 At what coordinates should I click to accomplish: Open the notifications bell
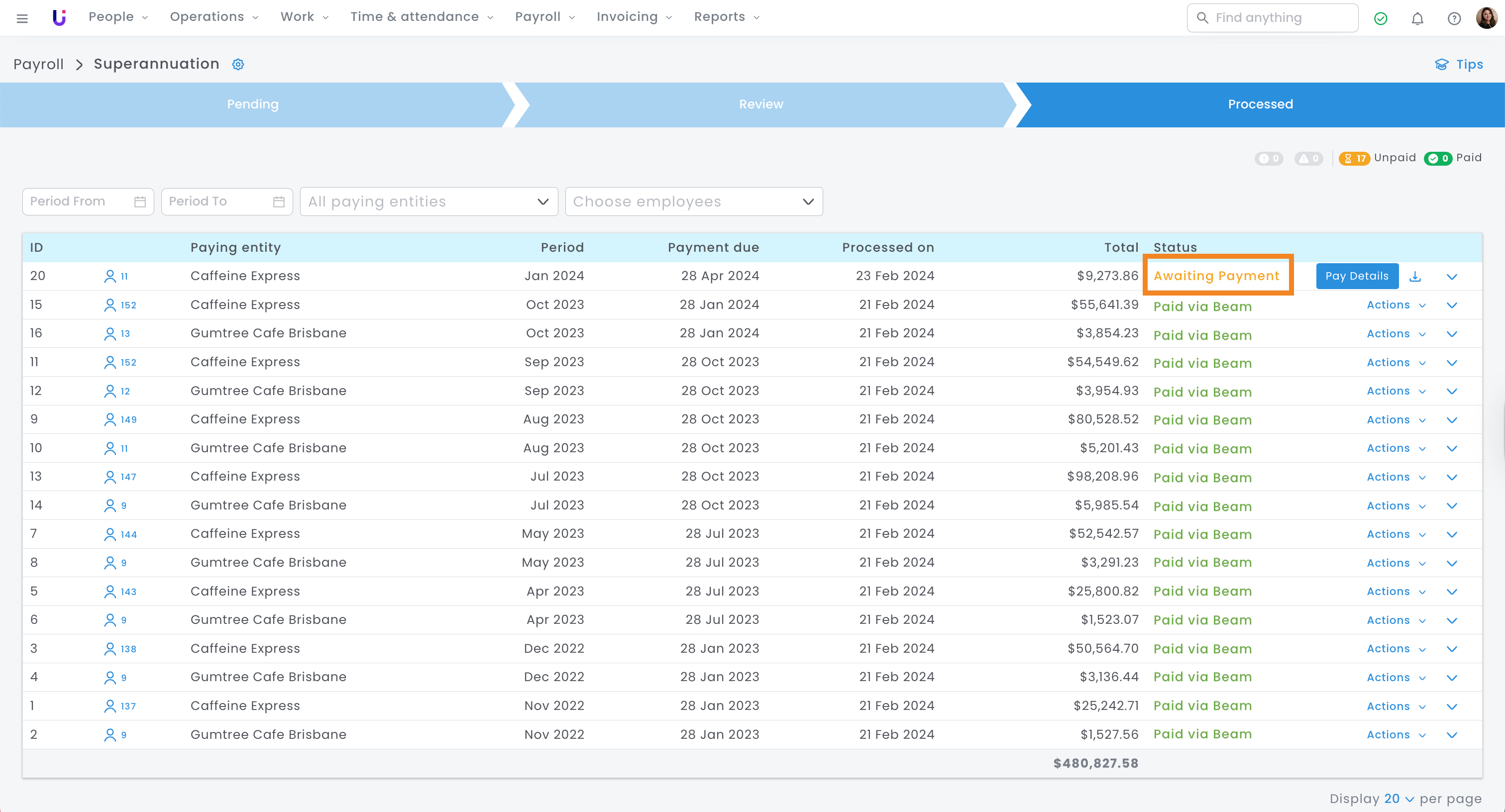tap(1417, 19)
